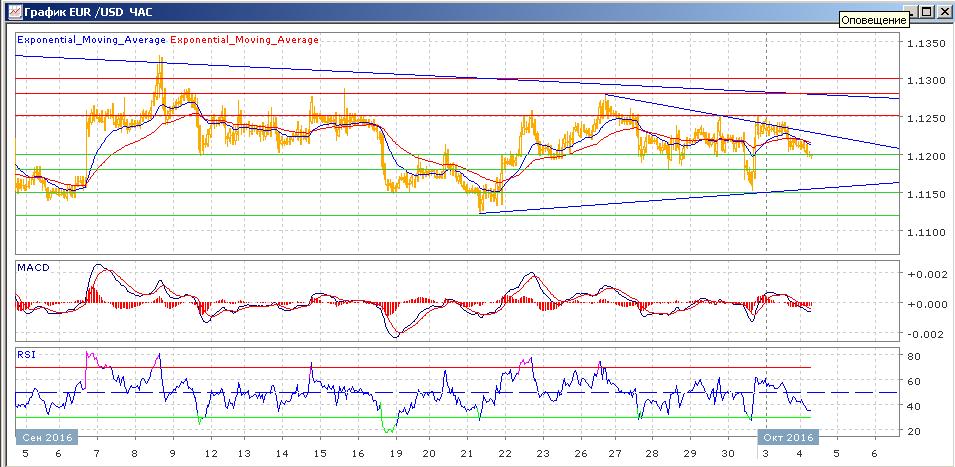Click the date 27 on time axis

[x=614, y=454]
